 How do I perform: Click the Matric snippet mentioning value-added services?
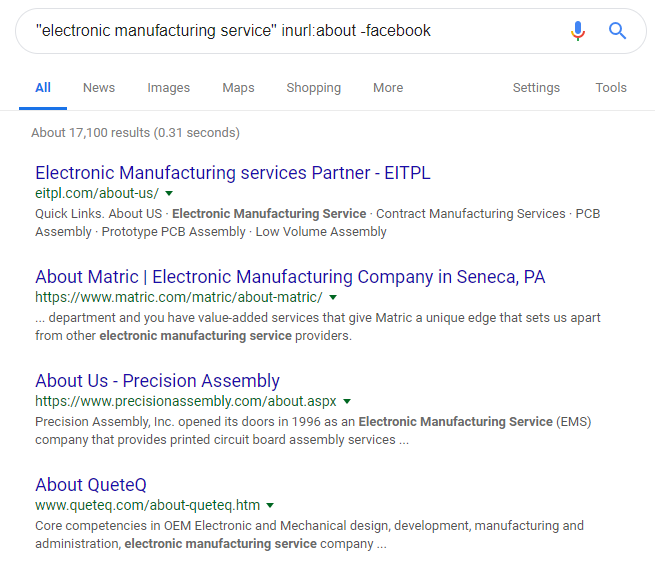(317, 327)
